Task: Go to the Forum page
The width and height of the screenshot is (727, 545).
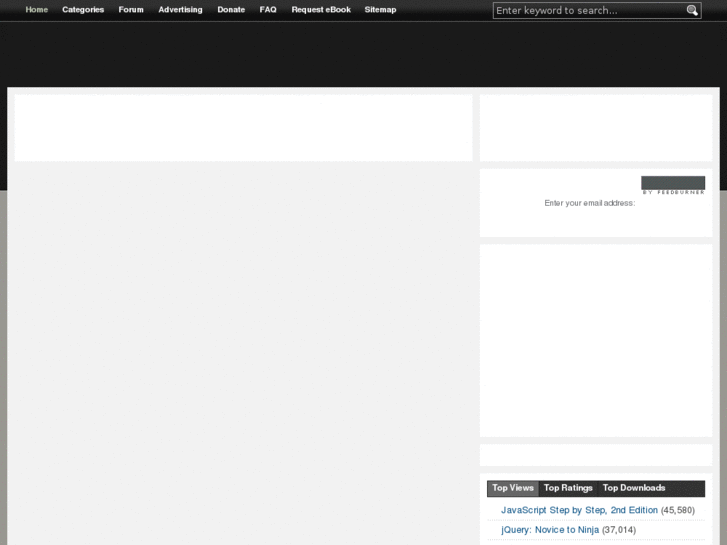Action: click(131, 10)
